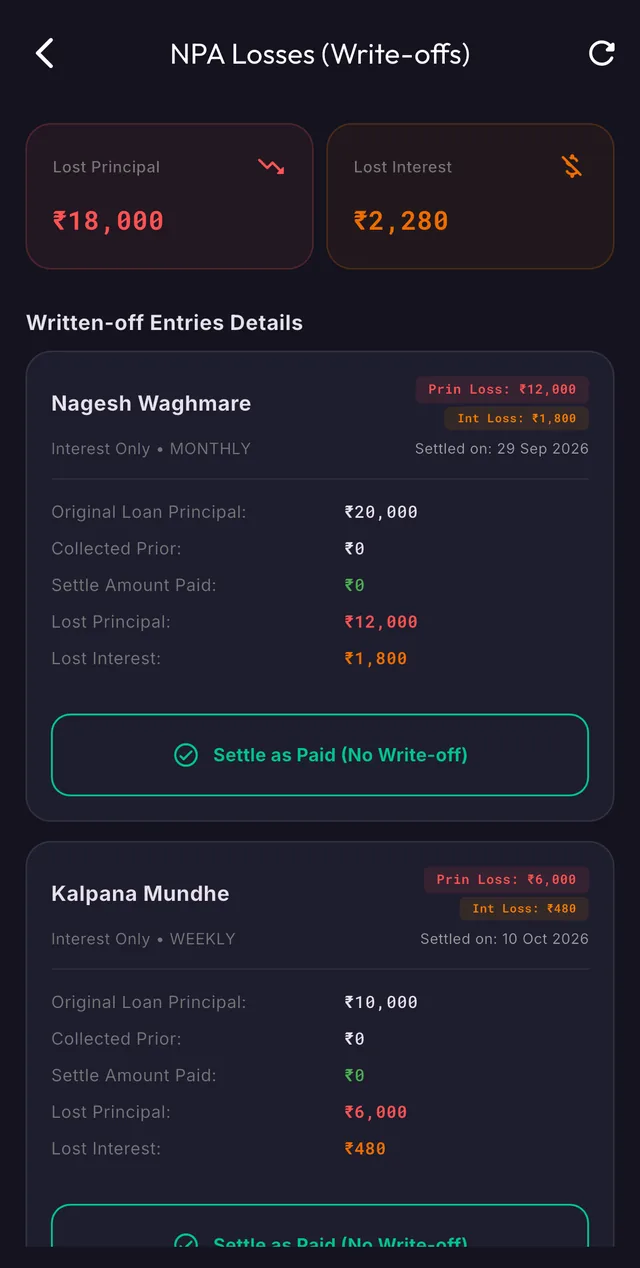The width and height of the screenshot is (640, 1268).
Task: Select Nagesh's Original Loan Principal ₹20,000 value
Action: pyautogui.click(x=381, y=512)
